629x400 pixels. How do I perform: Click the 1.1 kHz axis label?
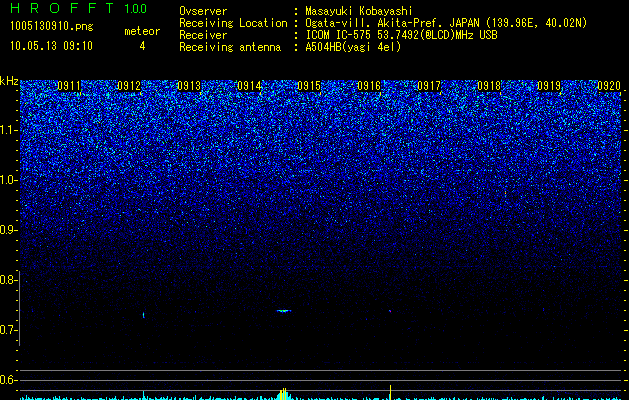pos(9,130)
